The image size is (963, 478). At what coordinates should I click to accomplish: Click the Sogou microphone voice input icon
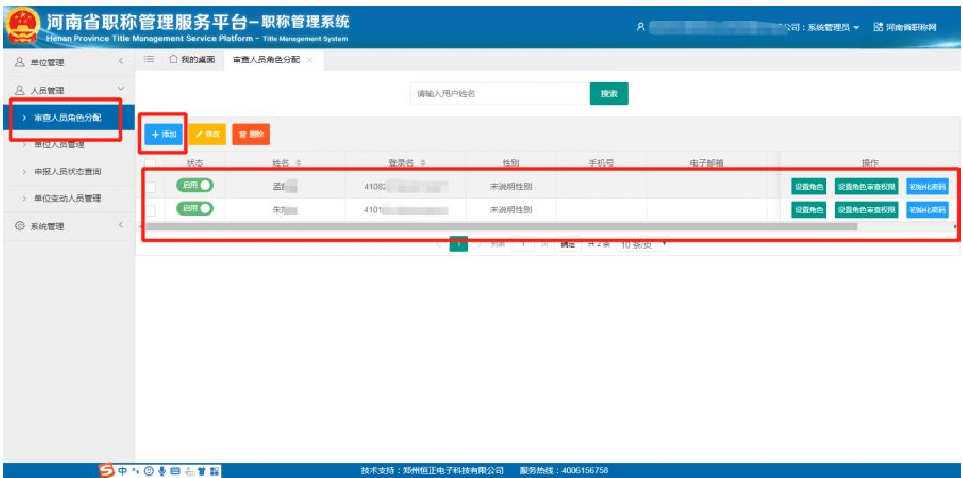tap(162, 471)
